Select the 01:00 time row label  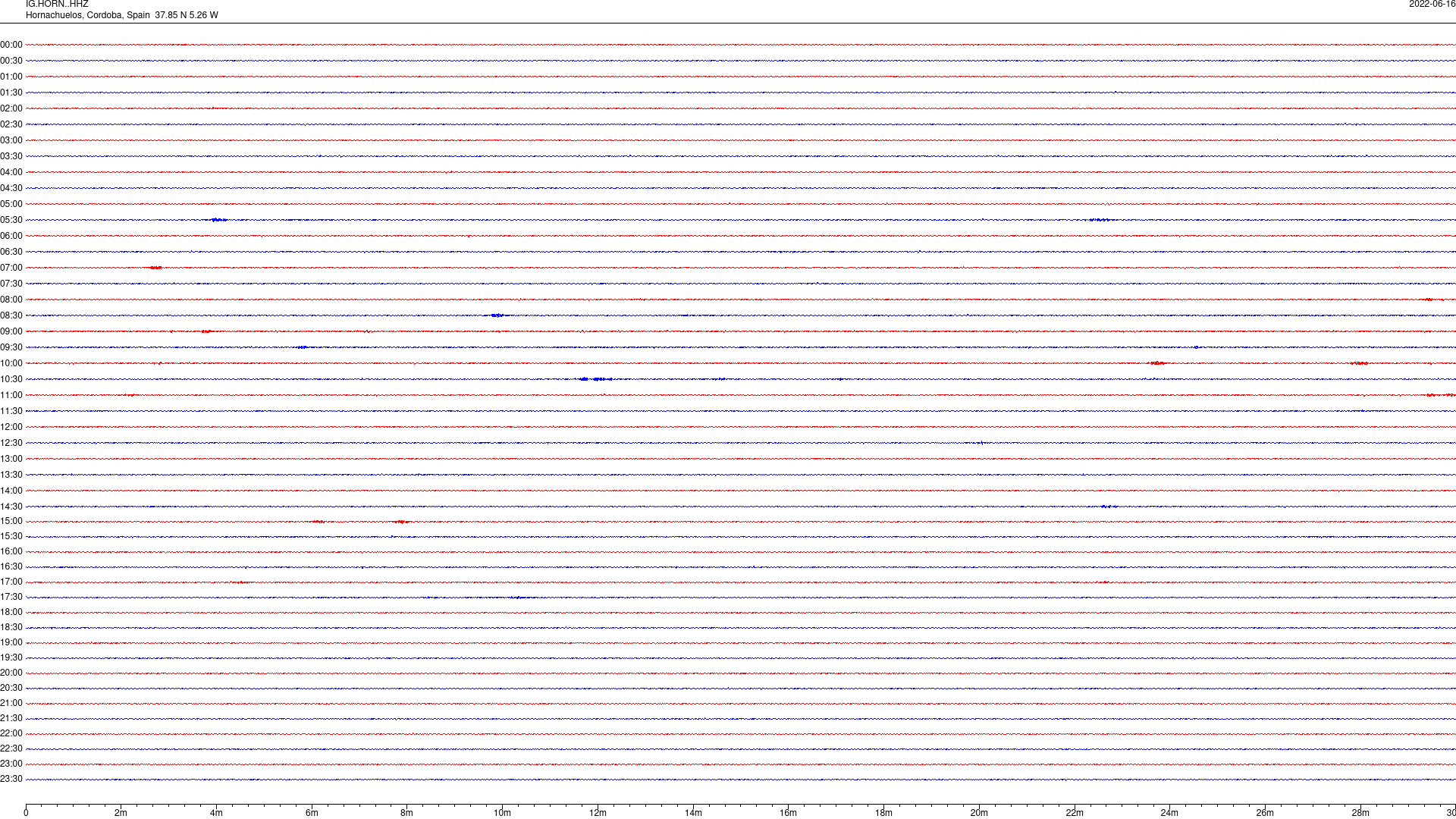point(11,77)
